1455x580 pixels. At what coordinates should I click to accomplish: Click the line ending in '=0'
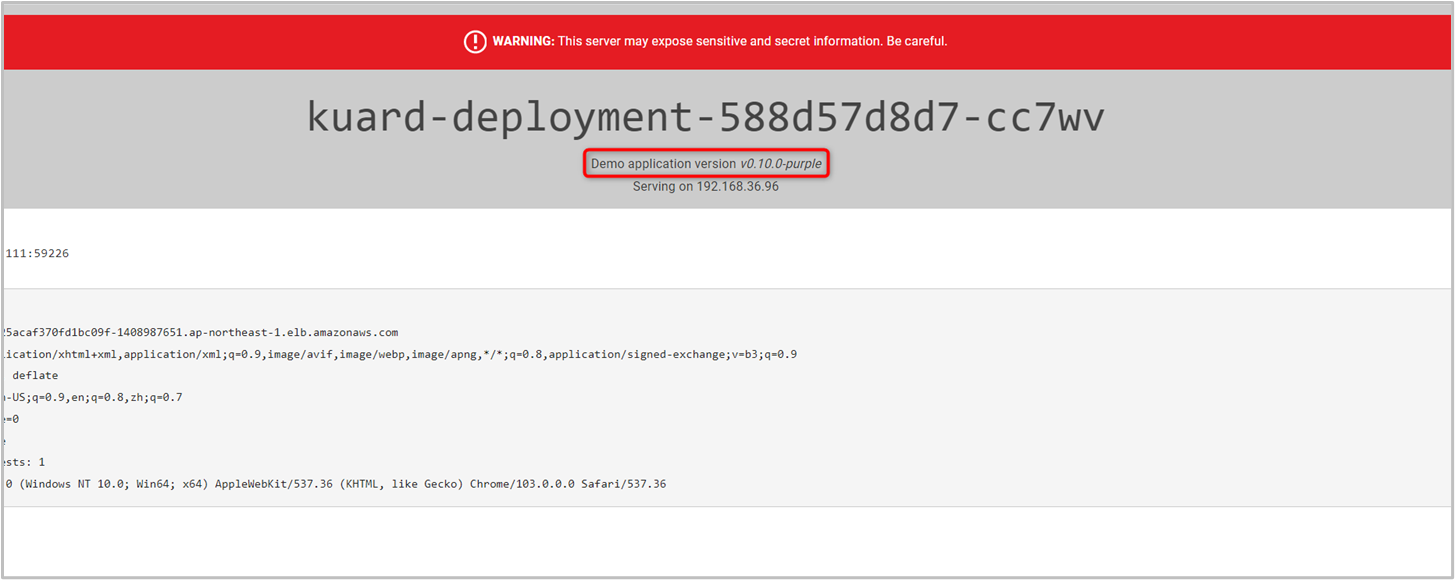pyautogui.click(x=10, y=419)
